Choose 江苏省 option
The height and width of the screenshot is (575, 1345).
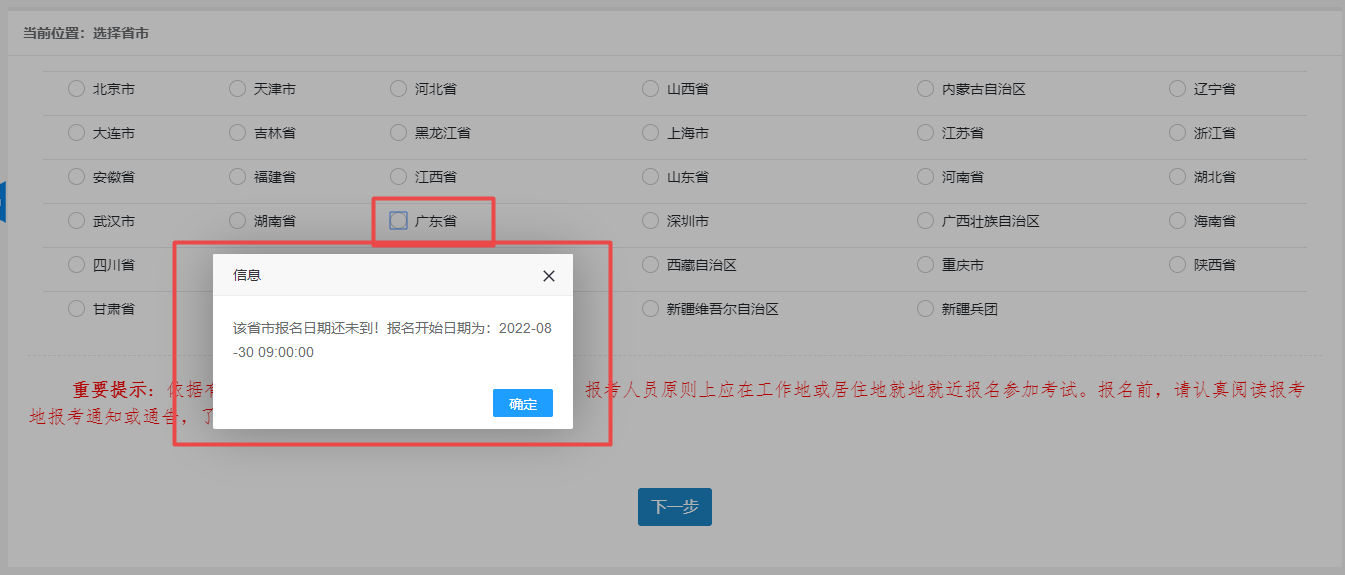(925, 133)
